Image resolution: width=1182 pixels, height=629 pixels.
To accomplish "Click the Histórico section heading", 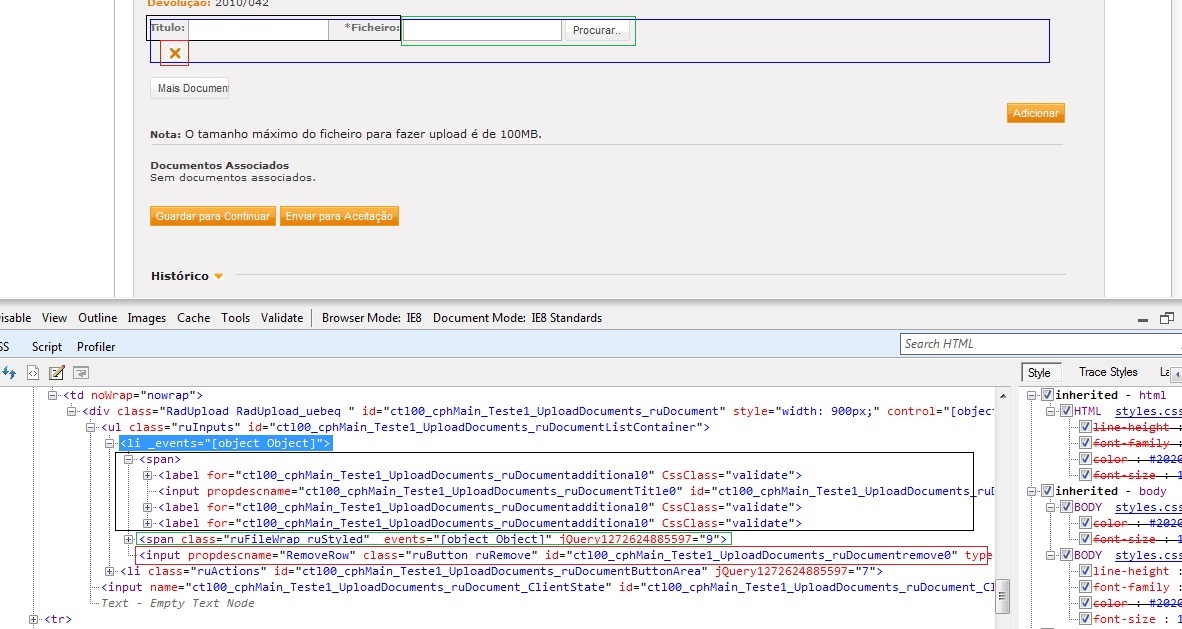I will [x=179, y=276].
